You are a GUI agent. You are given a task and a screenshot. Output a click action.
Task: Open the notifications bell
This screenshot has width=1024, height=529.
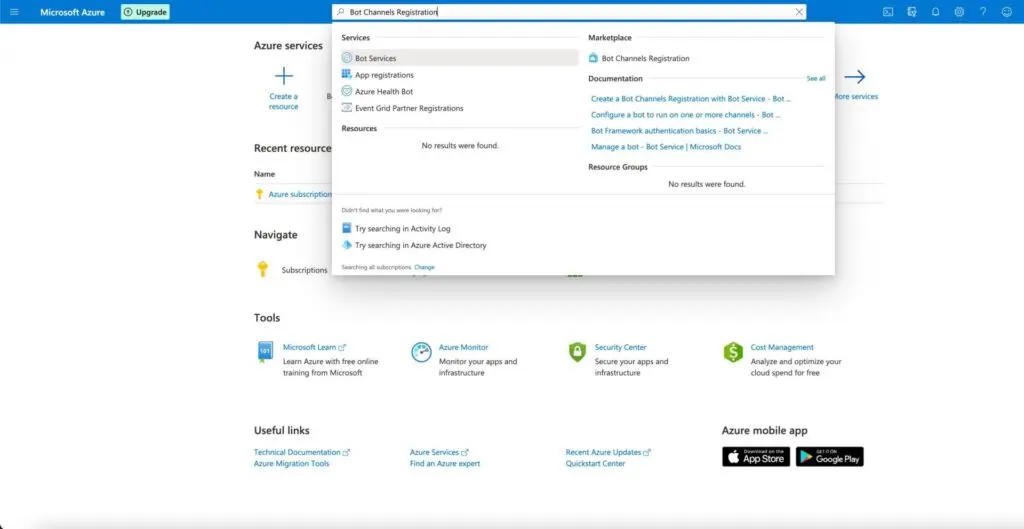click(x=935, y=12)
